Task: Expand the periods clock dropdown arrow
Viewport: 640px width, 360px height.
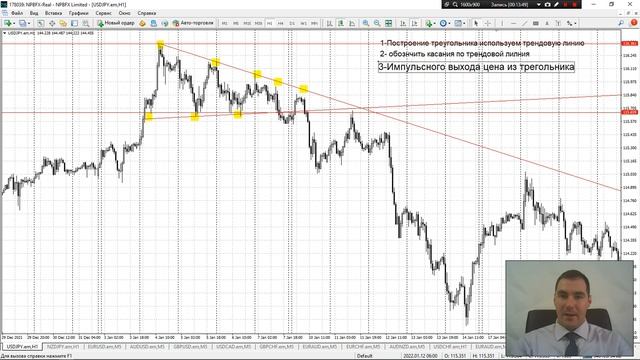Action: 450,24
